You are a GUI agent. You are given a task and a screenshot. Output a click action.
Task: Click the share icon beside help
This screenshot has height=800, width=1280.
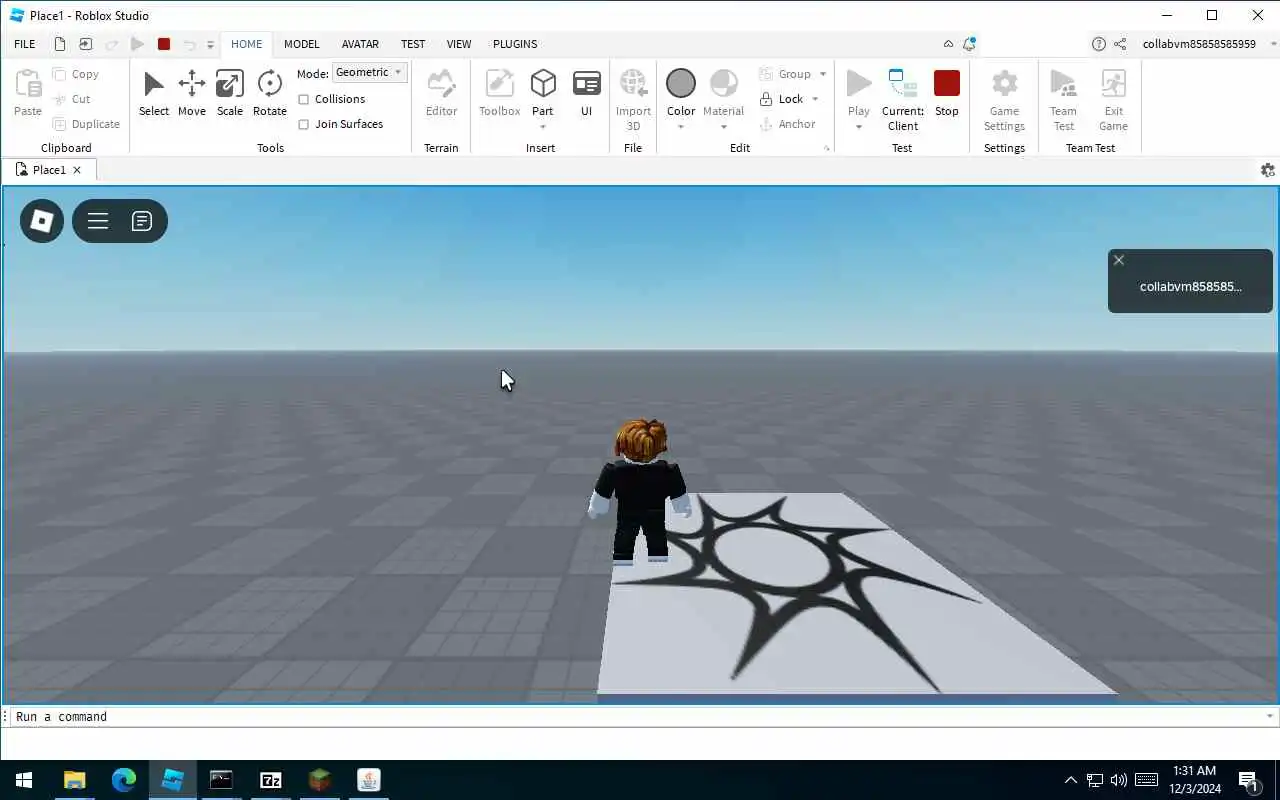1120,44
